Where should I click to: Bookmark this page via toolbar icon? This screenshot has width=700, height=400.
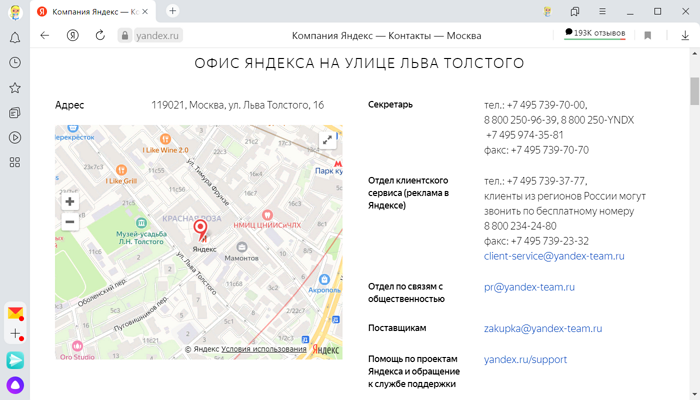[x=648, y=35]
